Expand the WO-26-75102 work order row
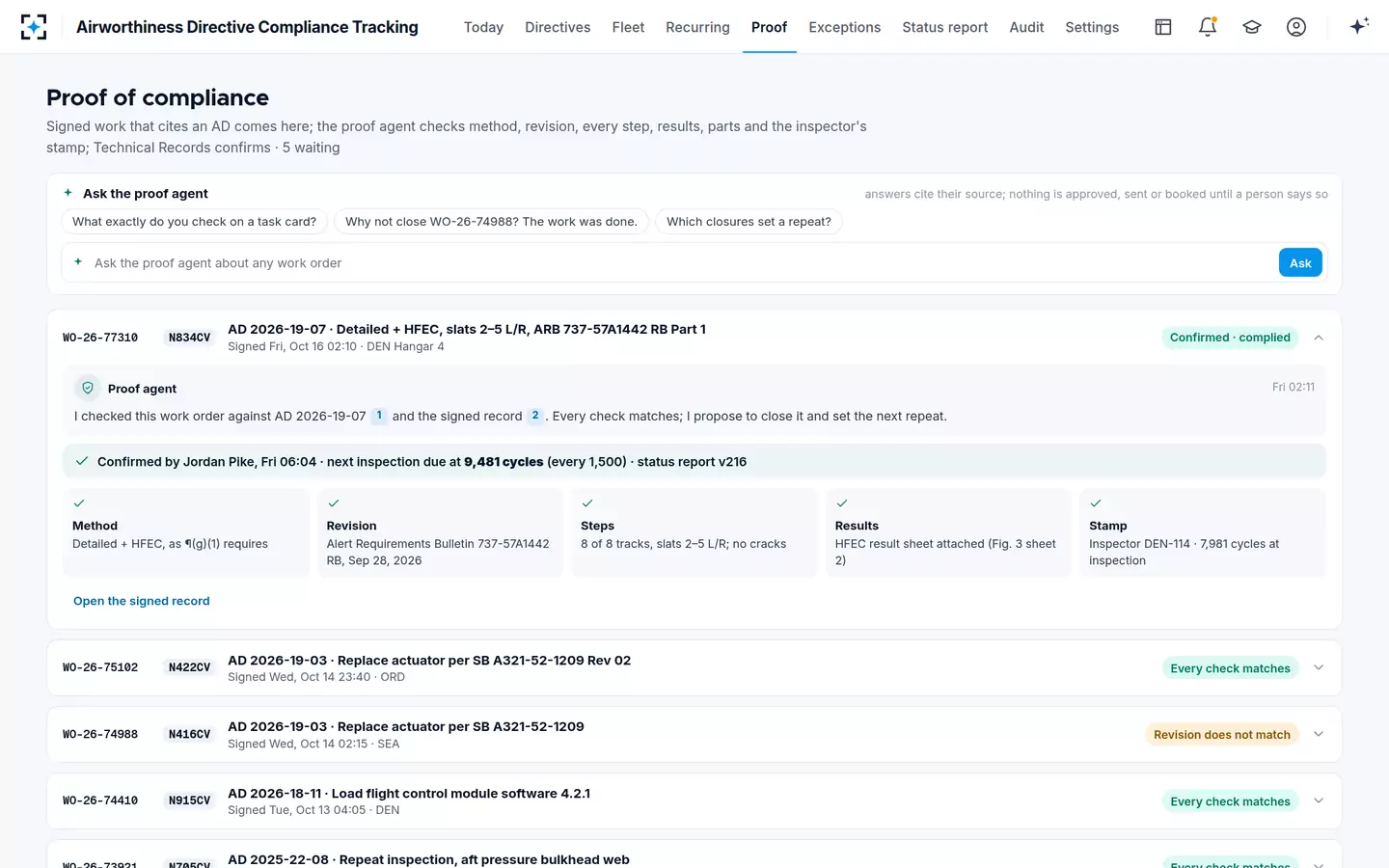 pos(1319,667)
